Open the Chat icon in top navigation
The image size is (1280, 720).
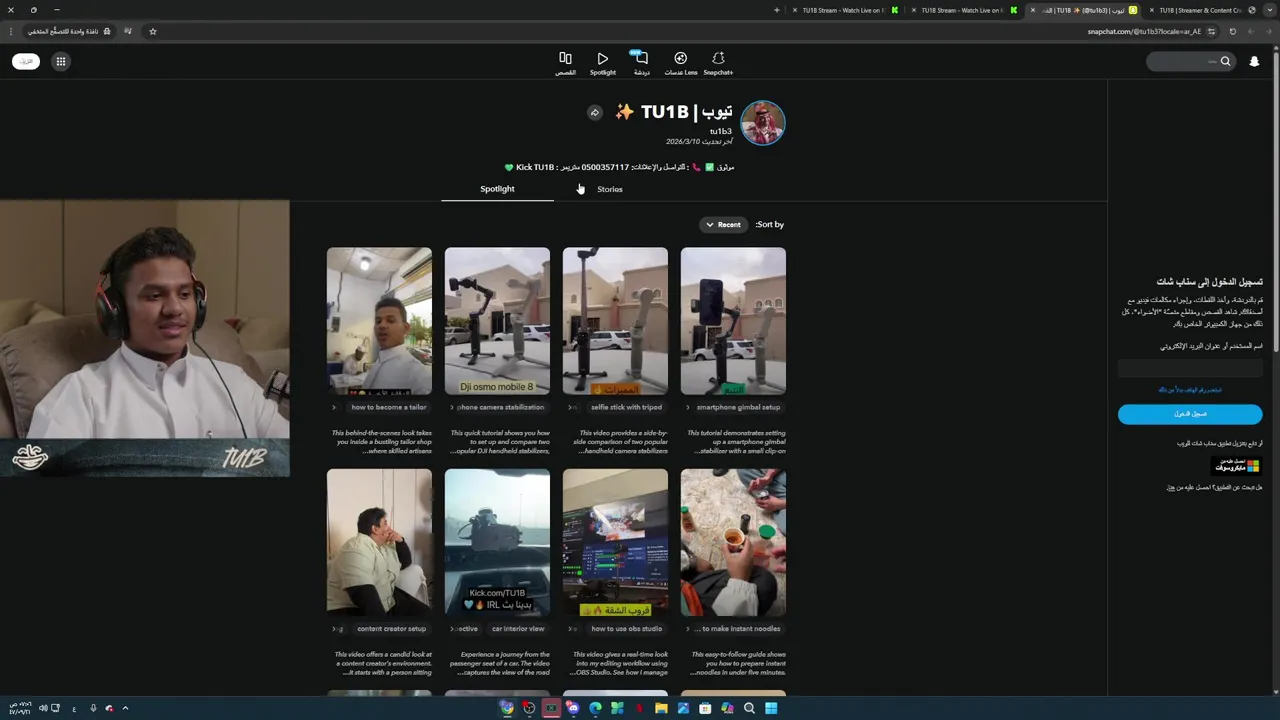(x=642, y=63)
